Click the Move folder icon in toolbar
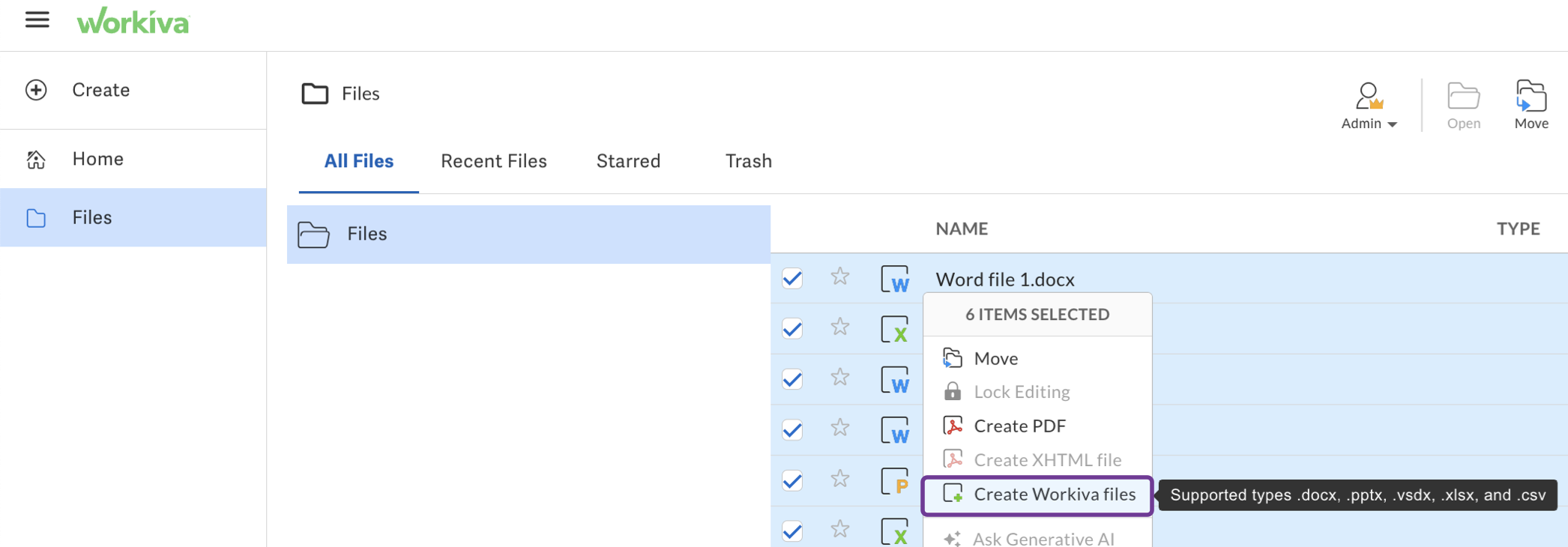The height and width of the screenshot is (547, 1568). coord(1531,97)
